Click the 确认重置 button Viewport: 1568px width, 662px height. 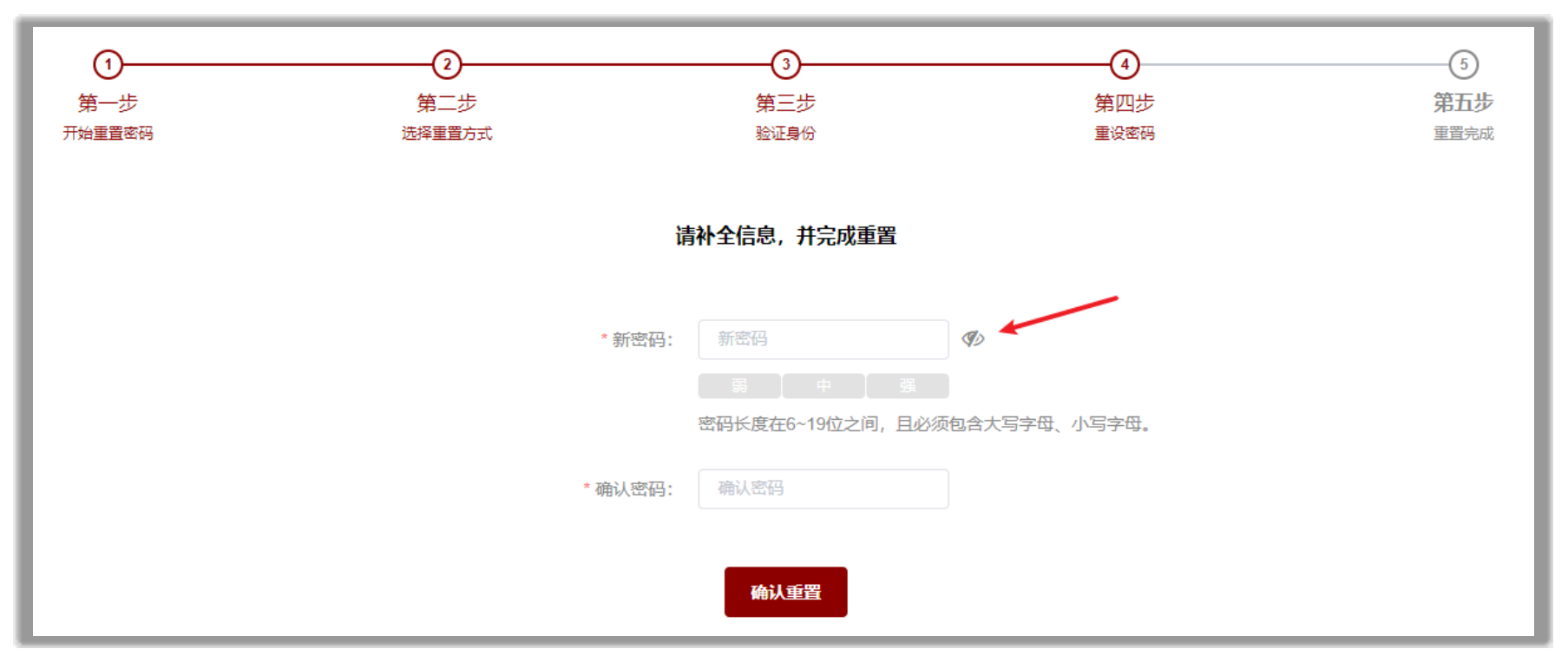[x=786, y=592]
